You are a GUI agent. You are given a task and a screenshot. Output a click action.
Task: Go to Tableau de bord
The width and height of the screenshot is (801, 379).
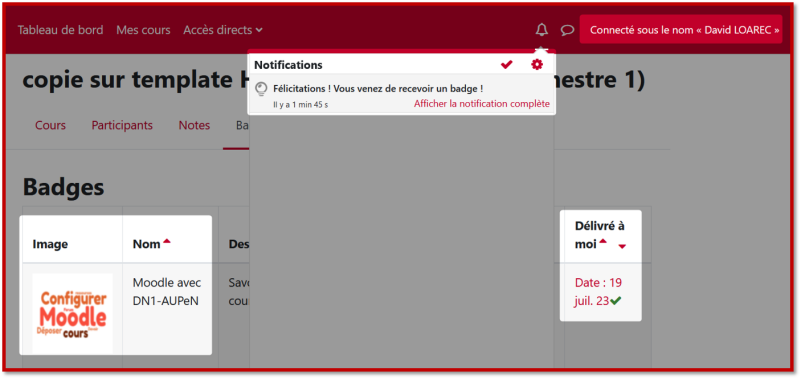(60, 30)
